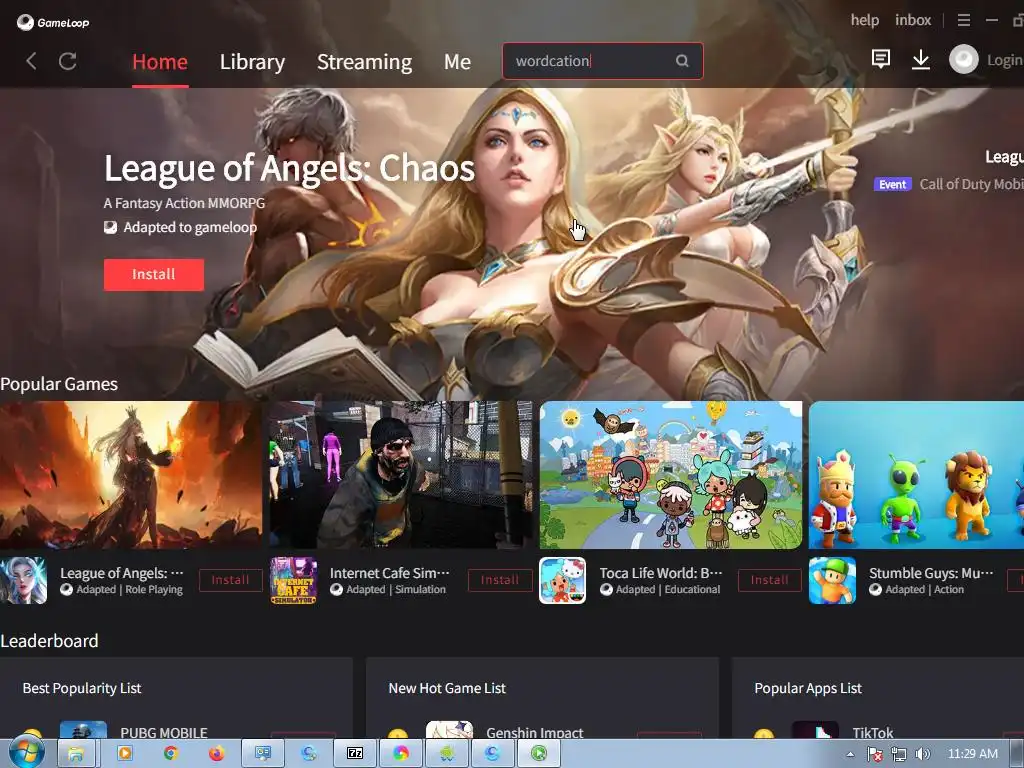Click the Event Call of Duty Mobile link

(949, 184)
